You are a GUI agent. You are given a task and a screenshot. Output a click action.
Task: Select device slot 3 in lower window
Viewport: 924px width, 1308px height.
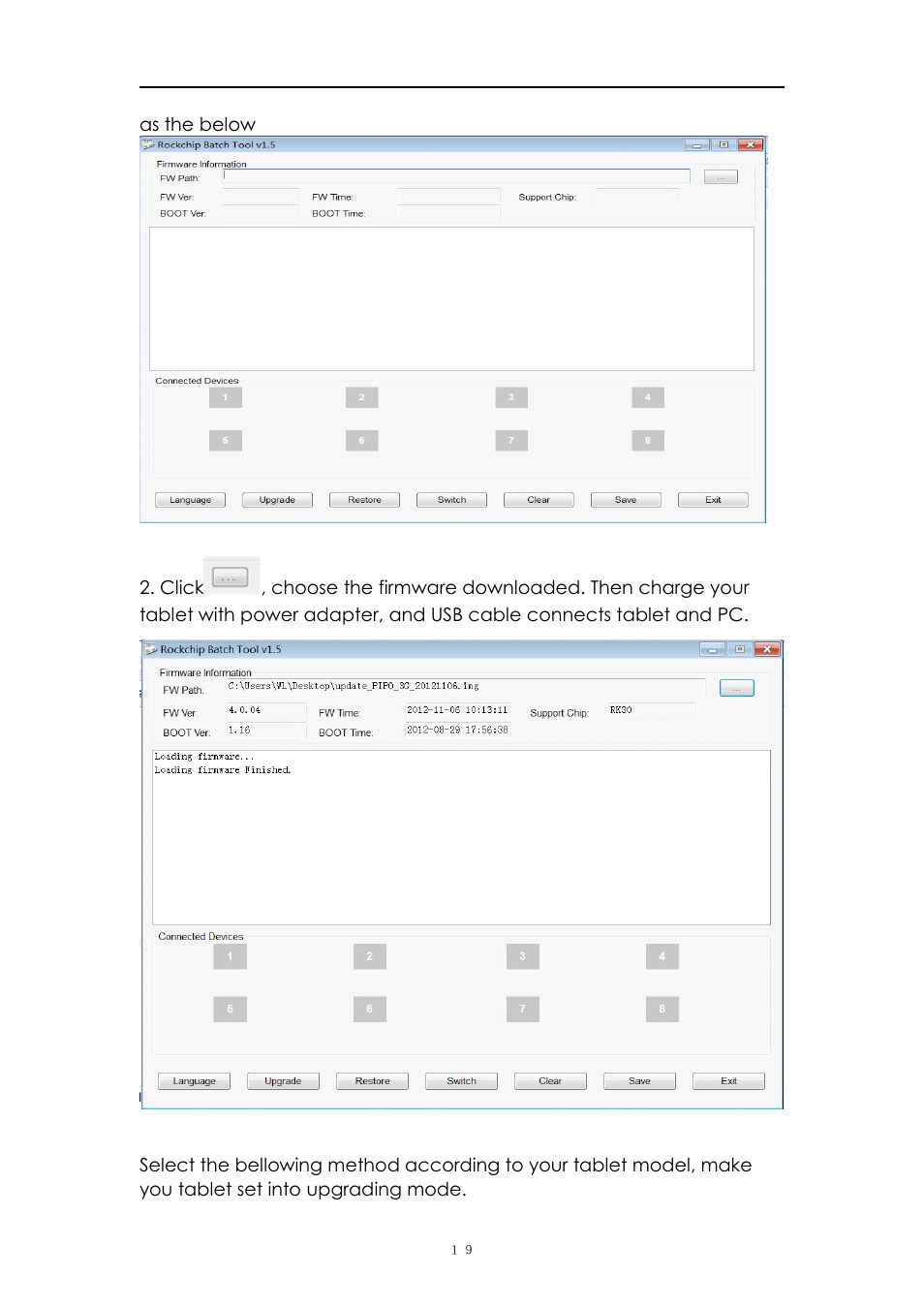point(523,956)
